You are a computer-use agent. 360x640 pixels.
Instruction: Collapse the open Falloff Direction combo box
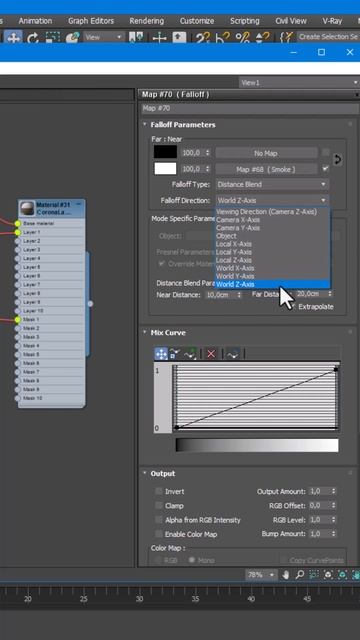click(x=272, y=200)
